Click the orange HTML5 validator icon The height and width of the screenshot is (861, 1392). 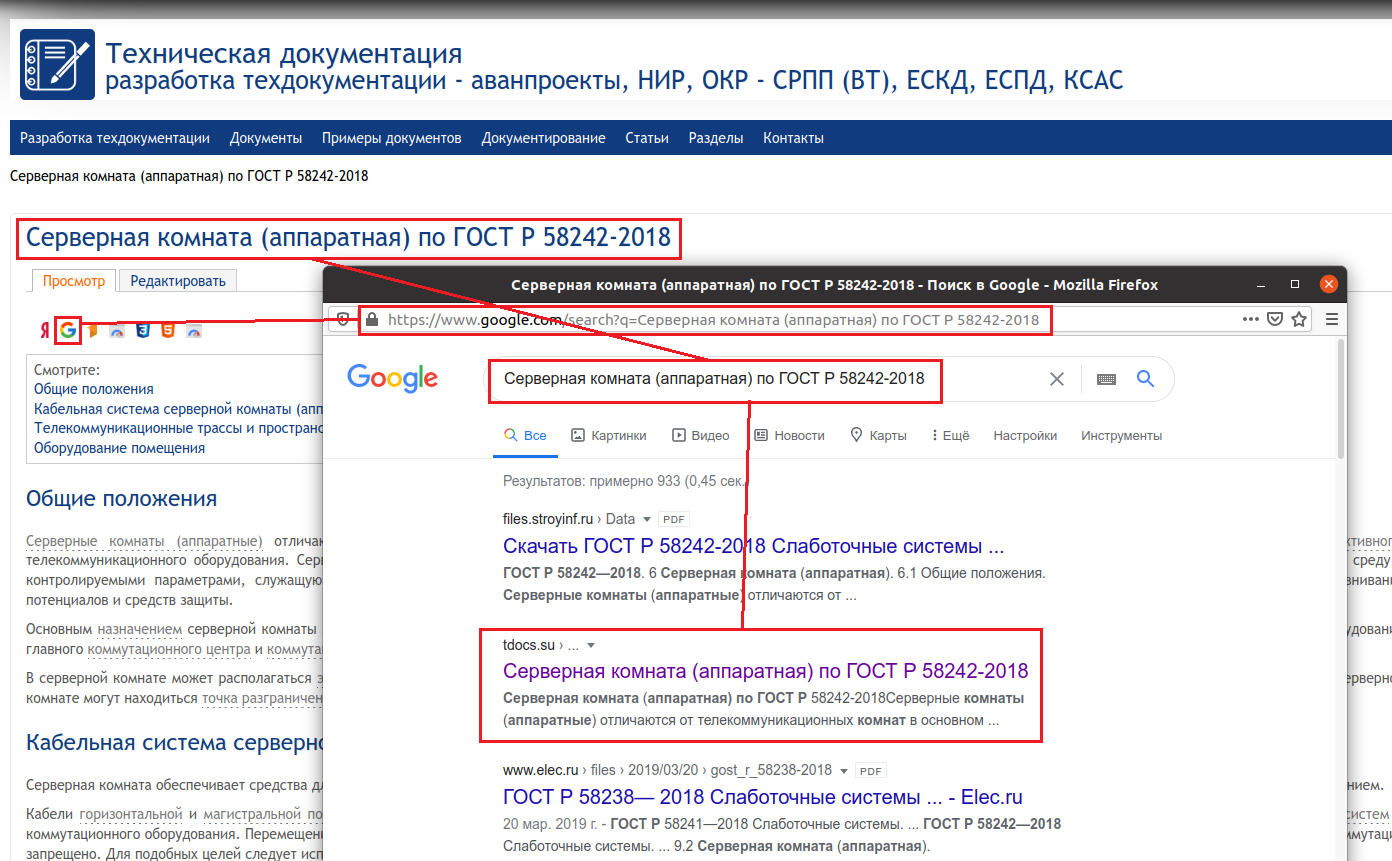167,330
